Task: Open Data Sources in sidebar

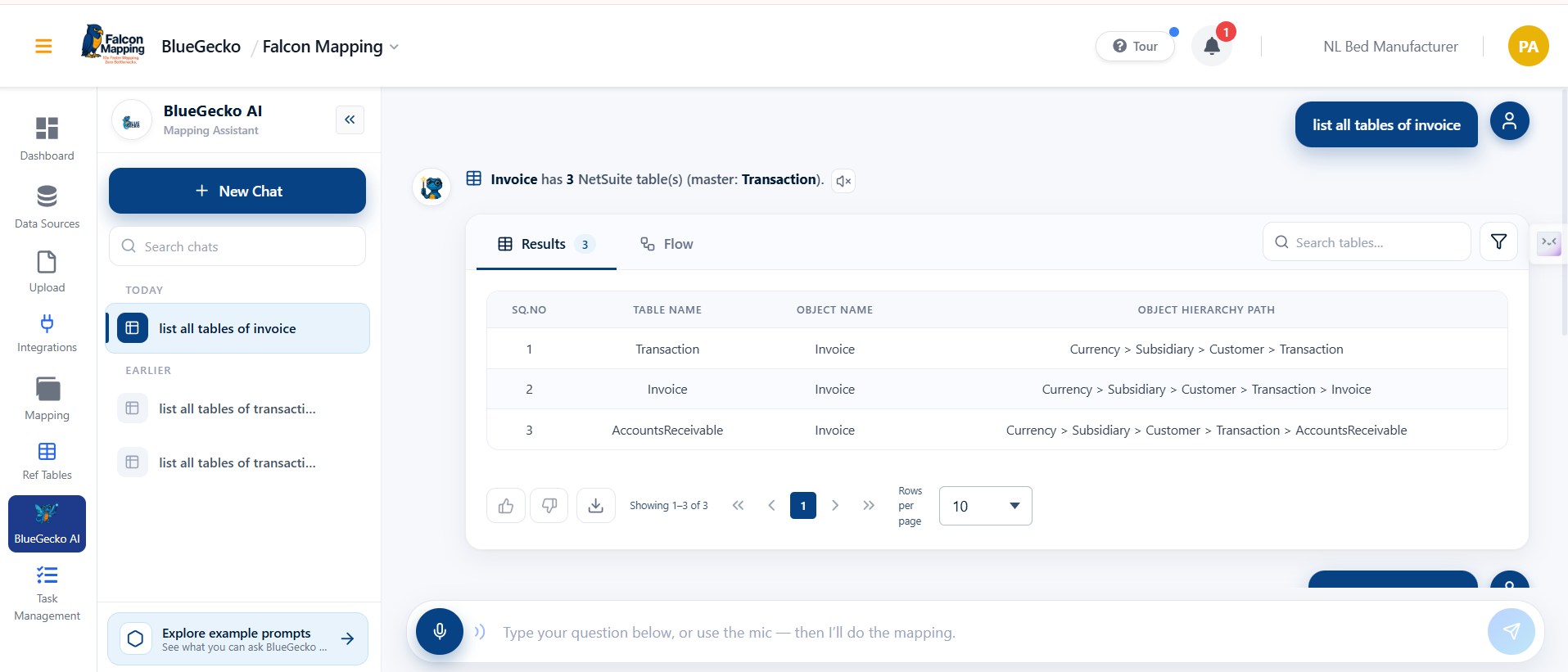Action: (x=47, y=207)
